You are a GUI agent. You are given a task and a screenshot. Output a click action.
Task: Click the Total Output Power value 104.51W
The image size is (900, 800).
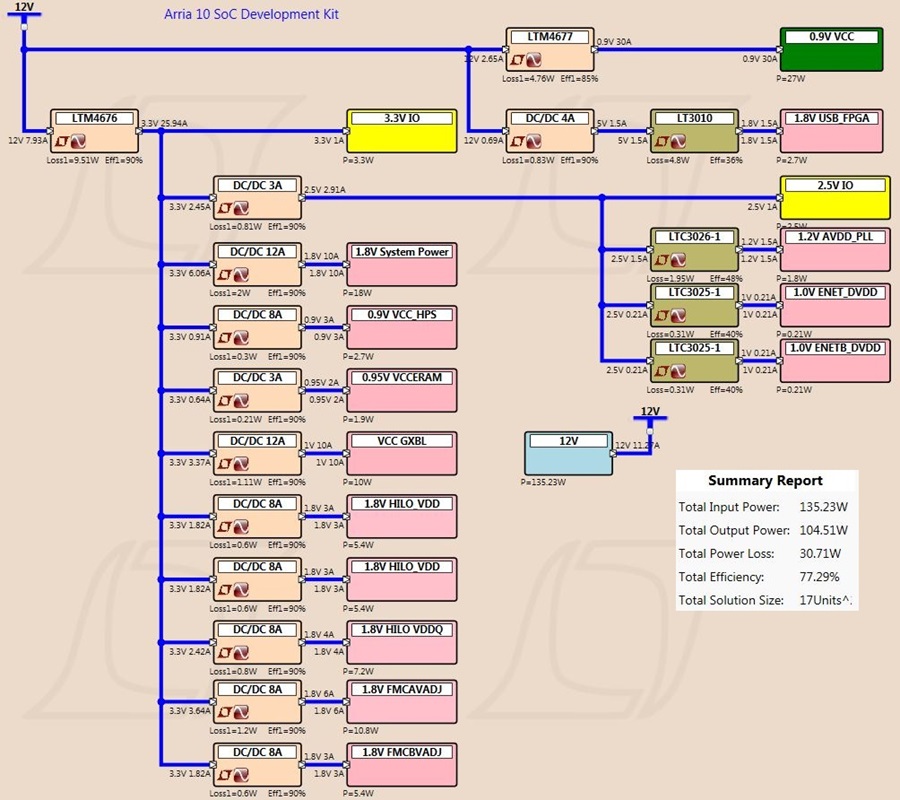tap(824, 530)
